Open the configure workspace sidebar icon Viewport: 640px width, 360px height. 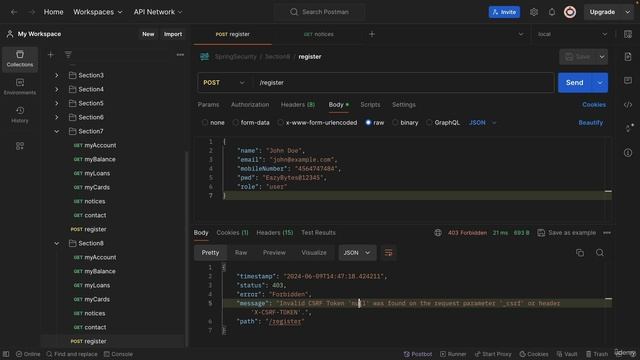coord(20,146)
